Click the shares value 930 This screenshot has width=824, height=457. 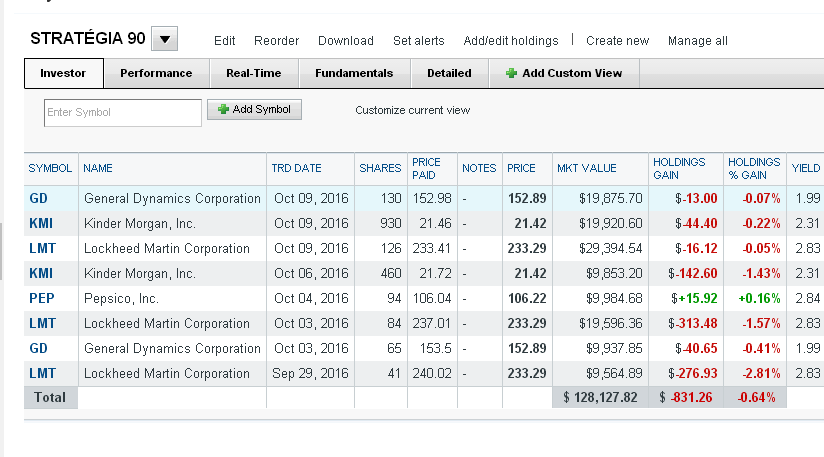(x=390, y=223)
